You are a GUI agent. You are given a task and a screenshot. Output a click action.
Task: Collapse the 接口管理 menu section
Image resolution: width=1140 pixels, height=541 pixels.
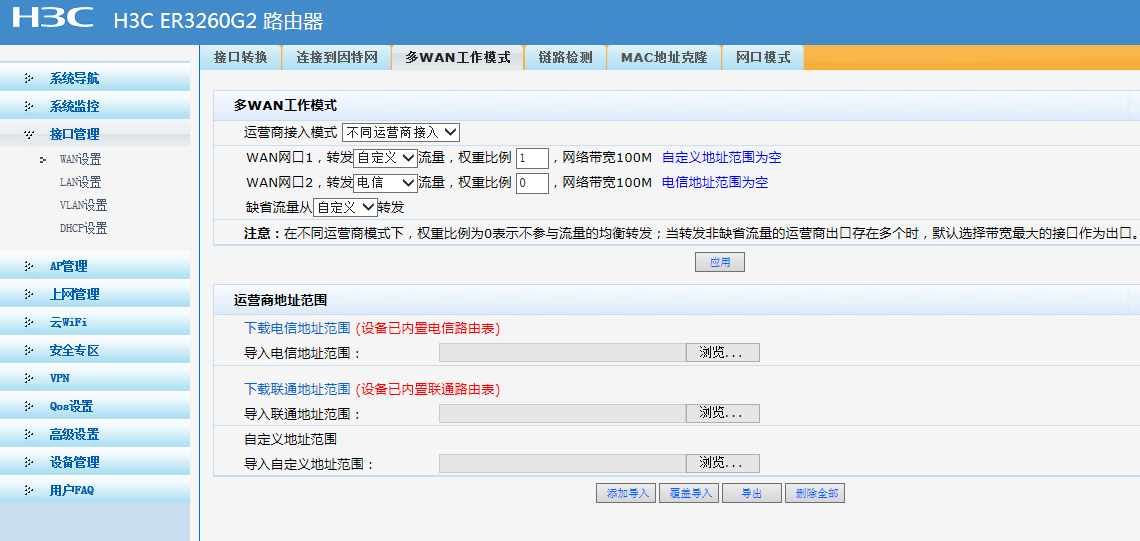tap(95, 135)
